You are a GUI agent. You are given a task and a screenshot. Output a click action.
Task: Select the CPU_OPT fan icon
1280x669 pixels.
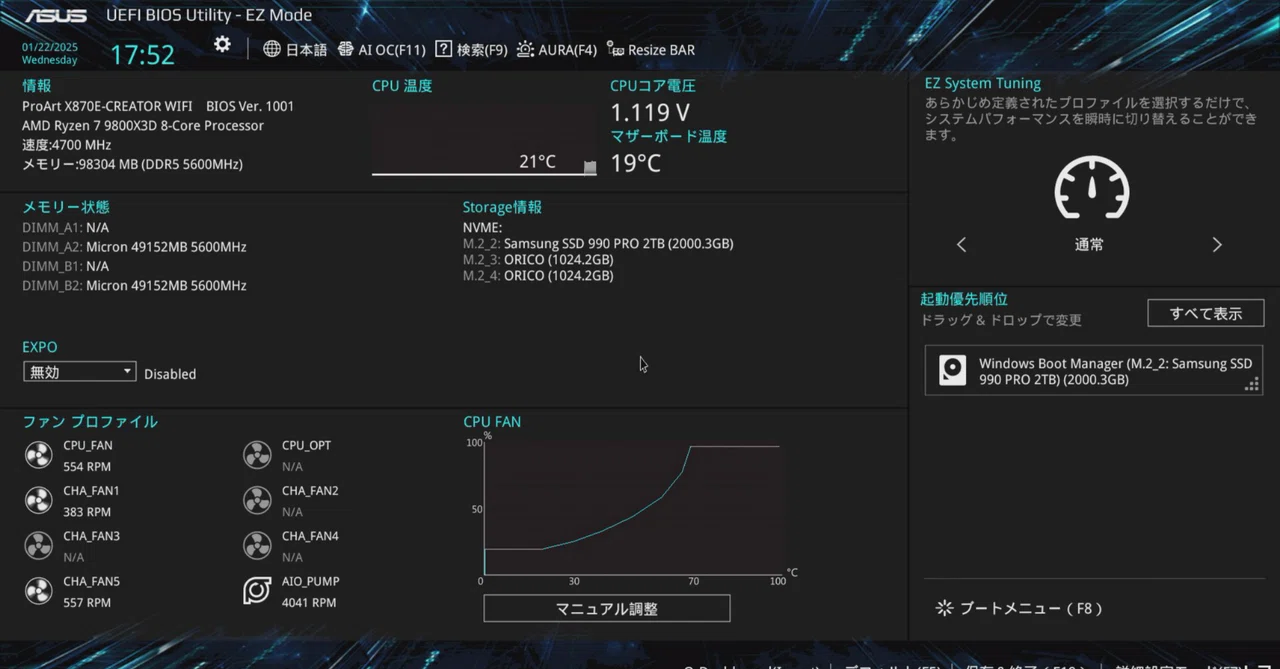(257, 455)
